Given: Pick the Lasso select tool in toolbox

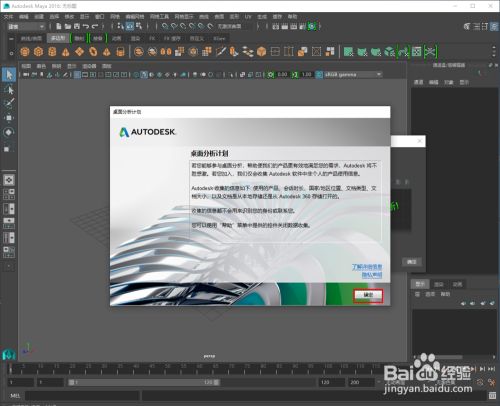Looking at the screenshot, I should [9, 89].
